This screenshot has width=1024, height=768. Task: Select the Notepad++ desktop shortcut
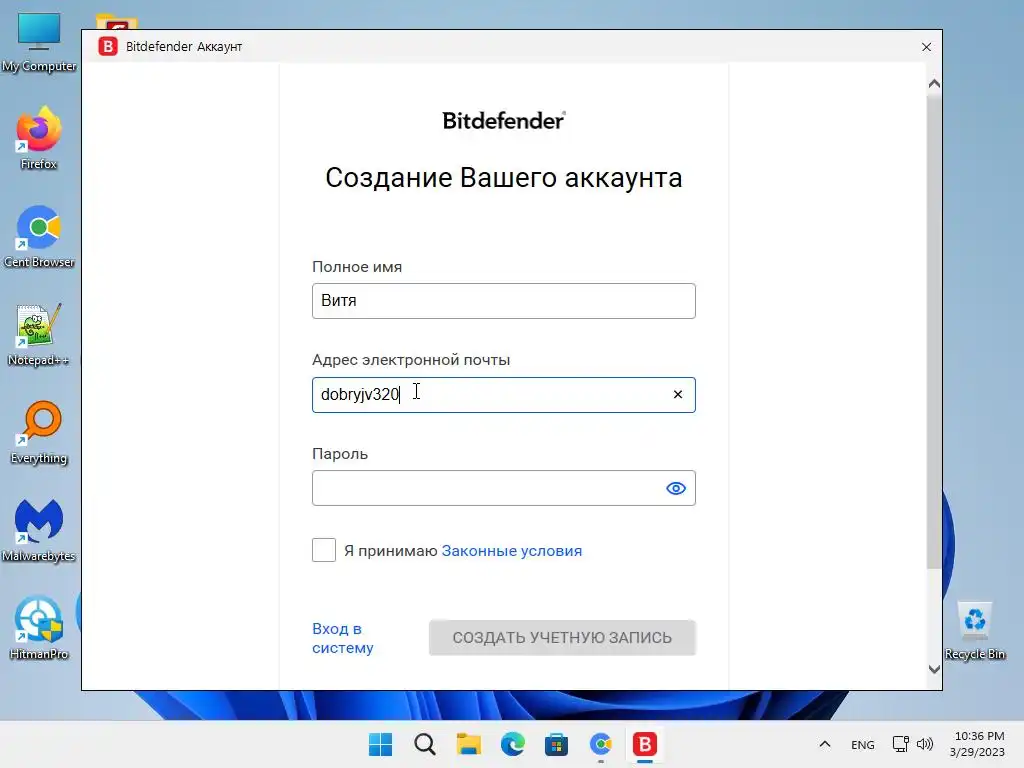pos(39,334)
